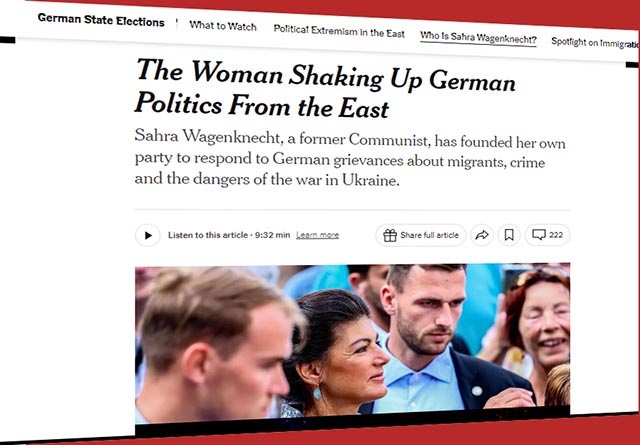The width and height of the screenshot is (640, 445).
Task: Open Spotlight on Immigration tab
Action: pyautogui.click(x=595, y=43)
